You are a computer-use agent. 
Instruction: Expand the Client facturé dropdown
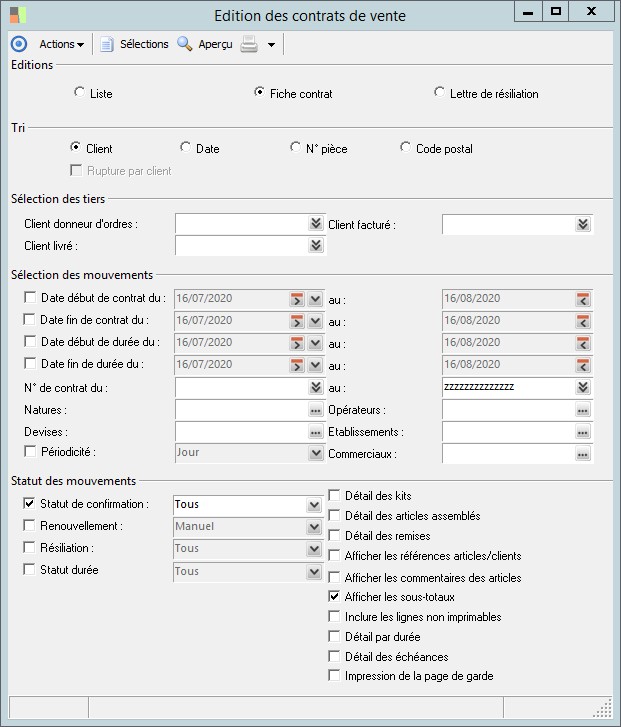pyautogui.click(x=582, y=225)
